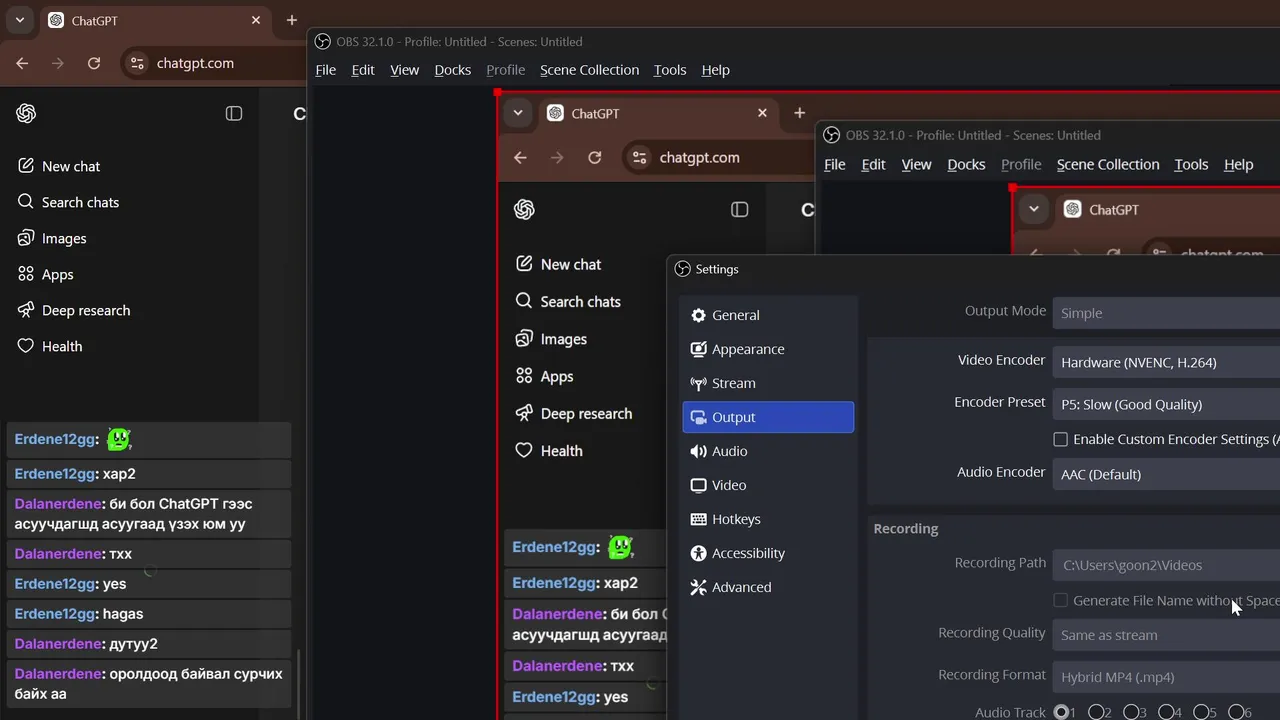Open Tools menu in the outer OBS window
This screenshot has height=720, width=1280.
[x=670, y=70]
